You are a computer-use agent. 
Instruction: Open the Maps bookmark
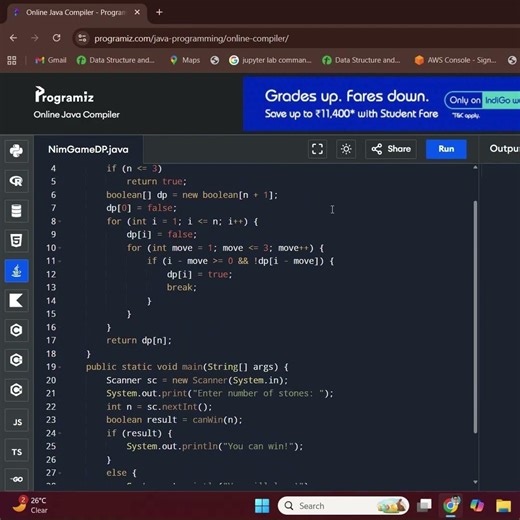tap(185, 60)
